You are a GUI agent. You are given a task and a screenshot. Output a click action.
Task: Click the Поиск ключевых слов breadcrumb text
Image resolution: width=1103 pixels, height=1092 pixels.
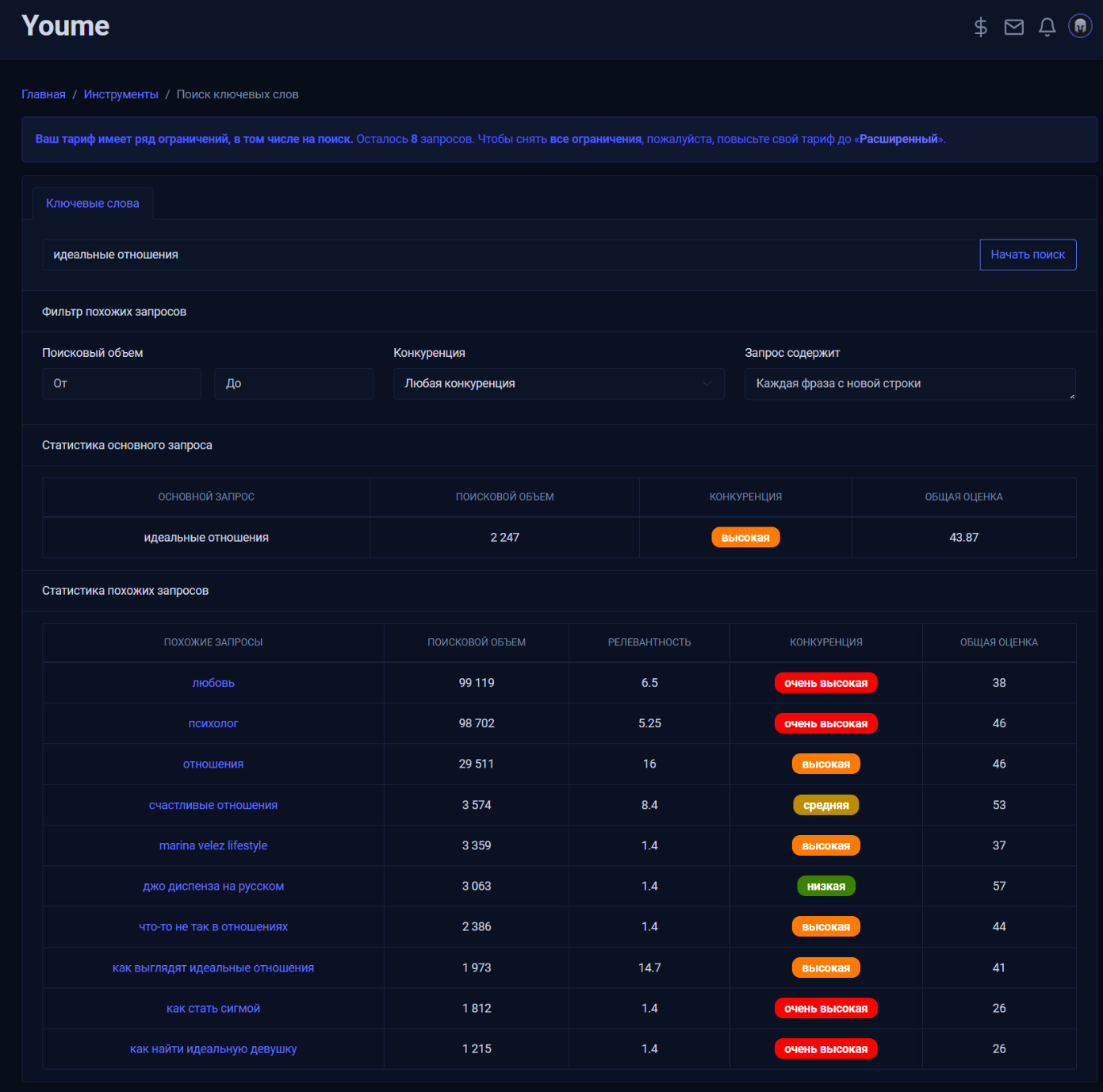[x=238, y=94]
